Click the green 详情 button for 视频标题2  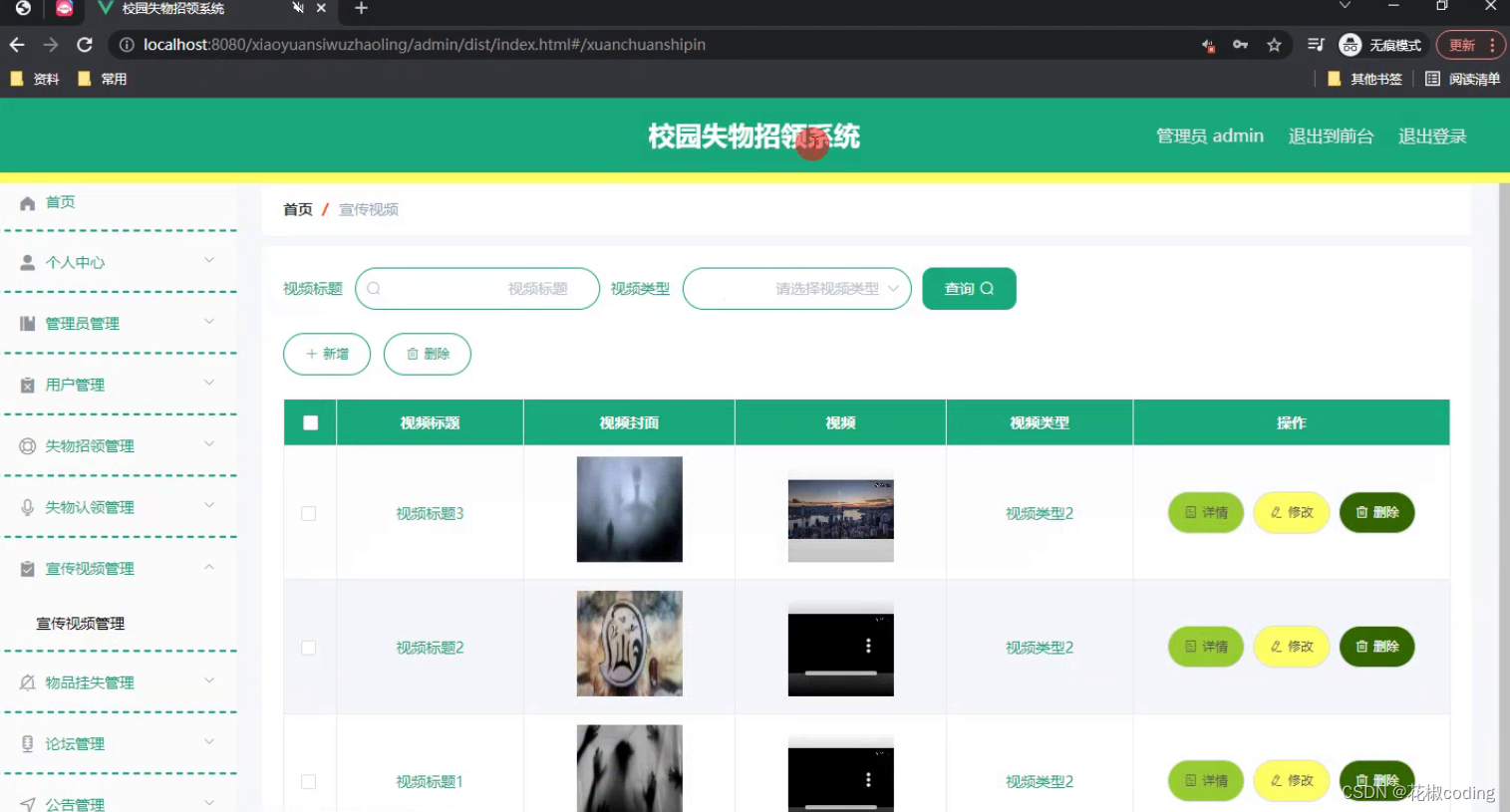click(x=1205, y=647)
